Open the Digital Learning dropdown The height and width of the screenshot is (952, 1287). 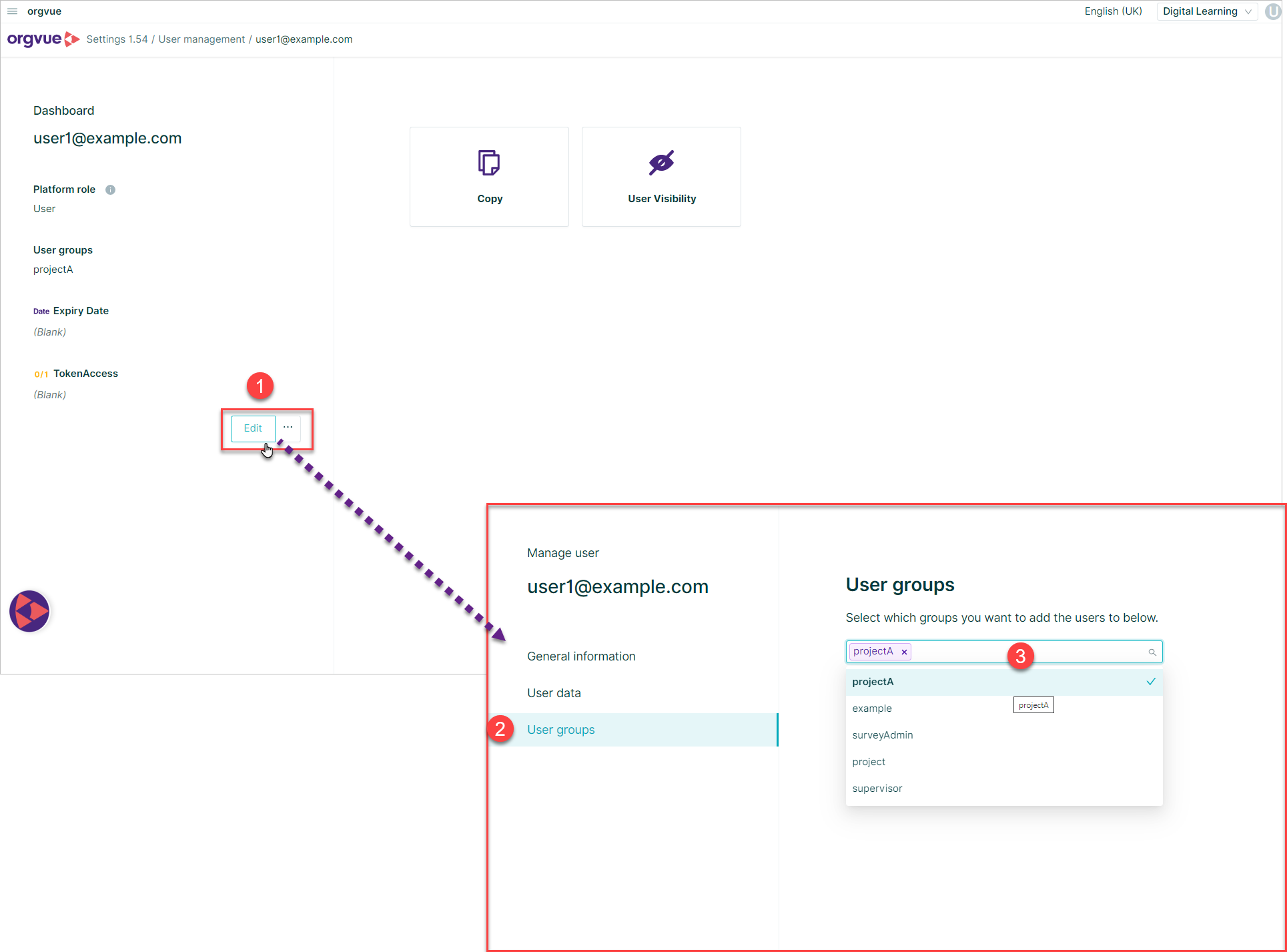(x=1207, y=11)
